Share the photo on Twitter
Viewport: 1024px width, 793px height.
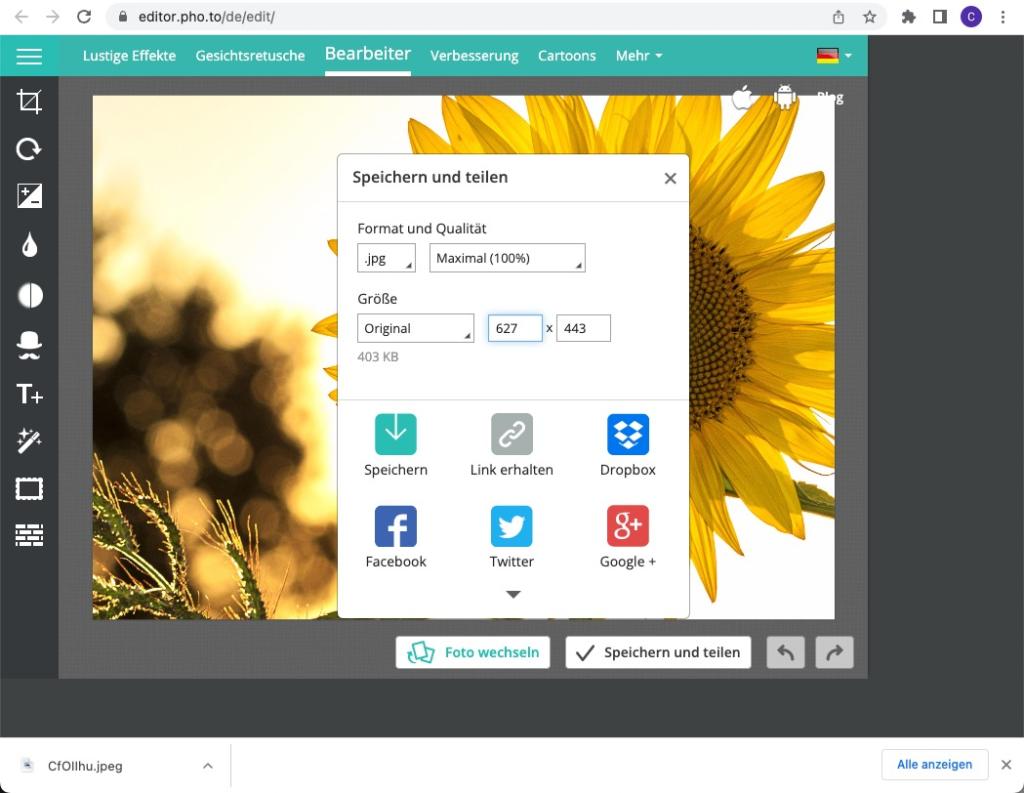[x=511, y=526]
